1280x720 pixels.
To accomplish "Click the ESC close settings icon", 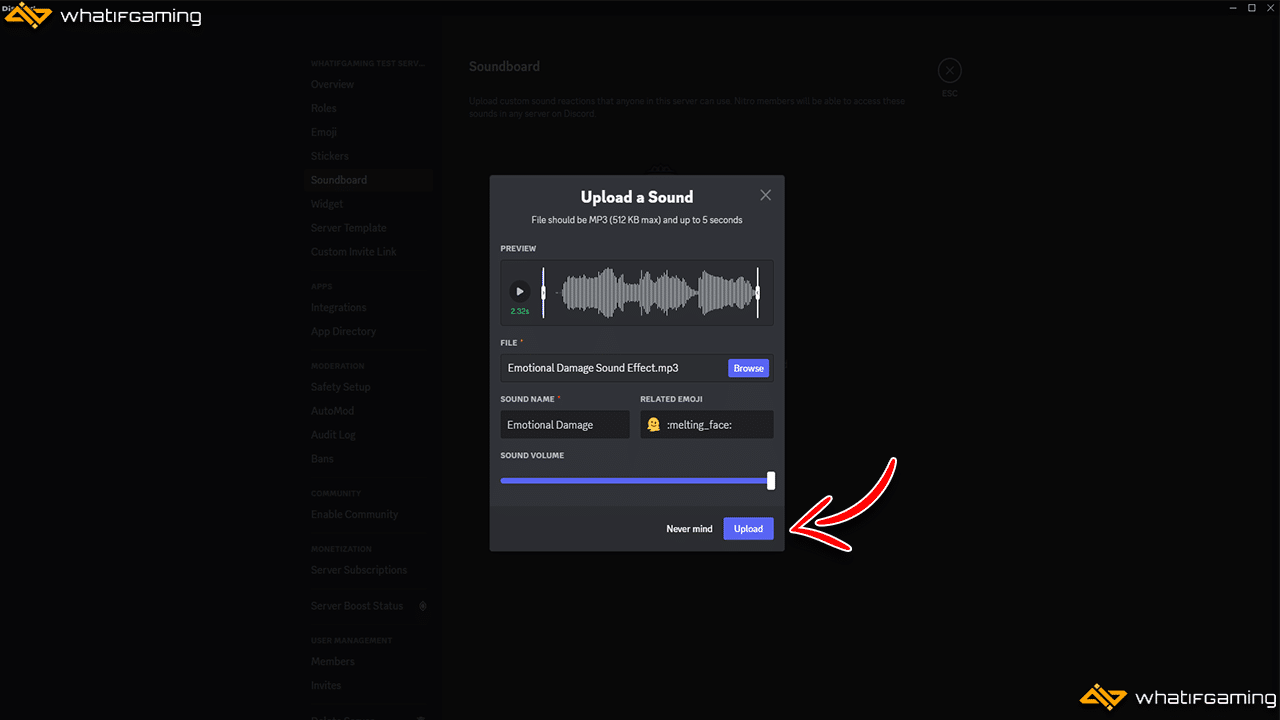I will (949, 71).
